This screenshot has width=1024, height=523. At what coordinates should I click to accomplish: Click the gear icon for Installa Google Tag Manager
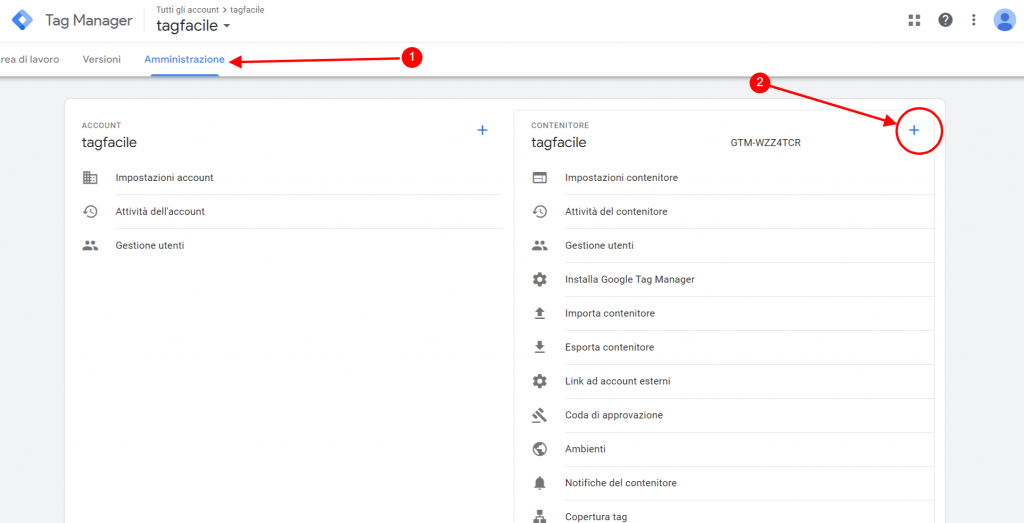pos(539,279)
